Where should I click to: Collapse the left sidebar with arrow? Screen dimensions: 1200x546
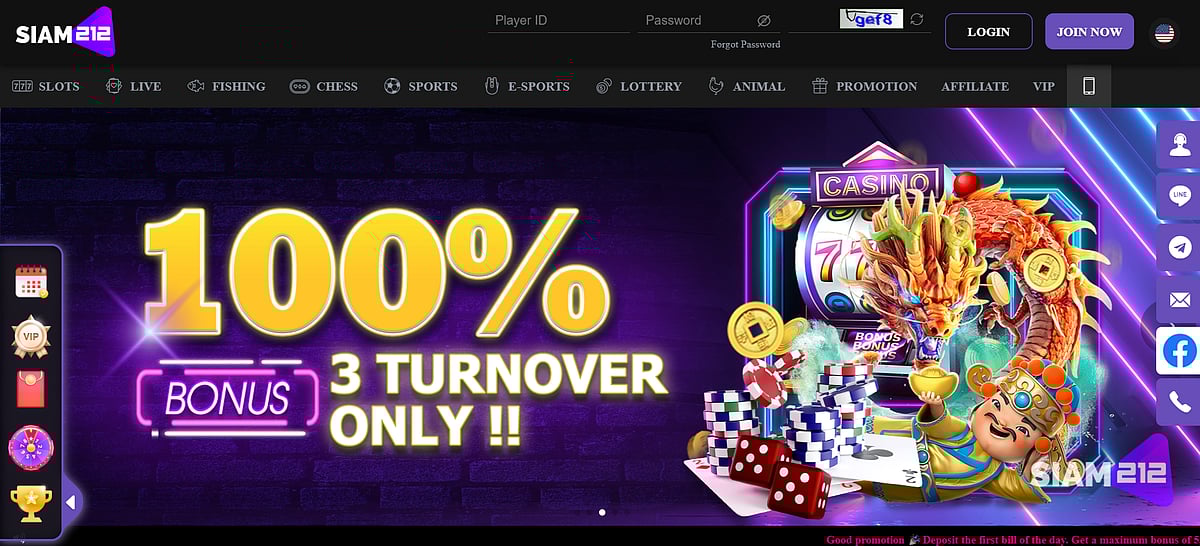(71, 502)
